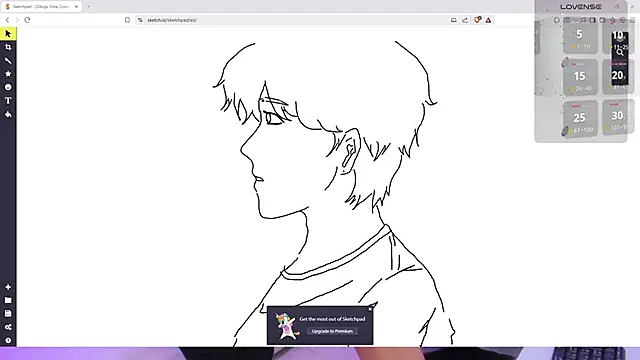
Task: Open the smiley Clipart tool
Action: (8, 87)
